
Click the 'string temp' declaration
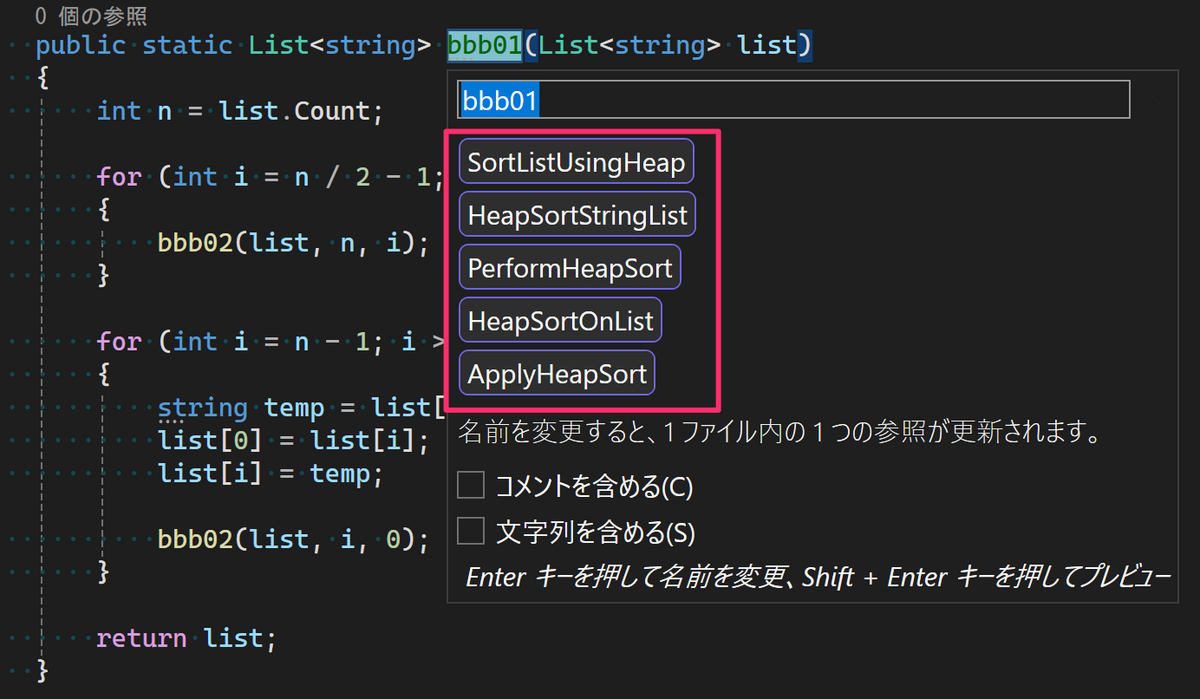pyautogui.click(x=241, y=408)
